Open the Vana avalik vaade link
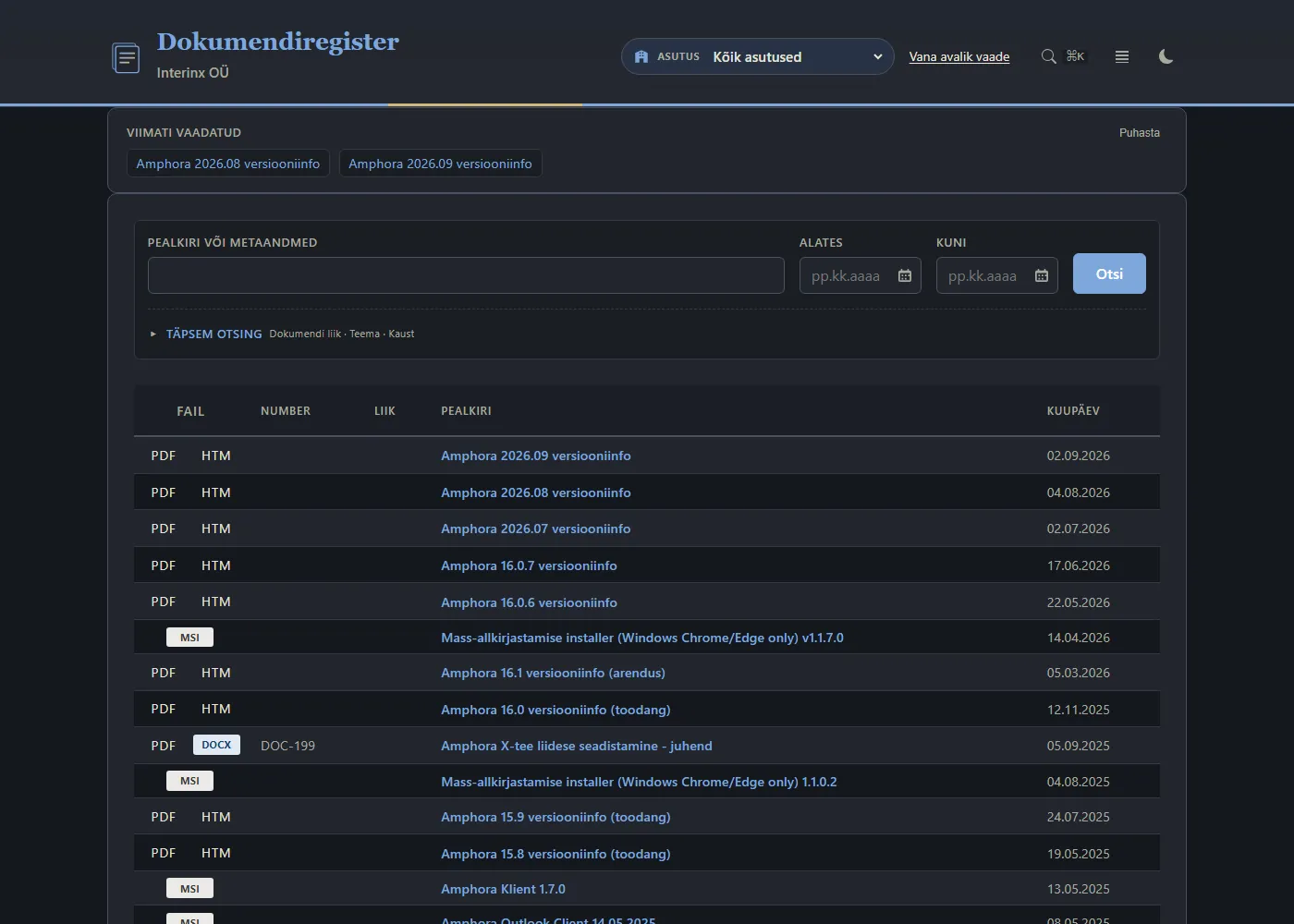1294x924 pixels. [x=959, y=56]
